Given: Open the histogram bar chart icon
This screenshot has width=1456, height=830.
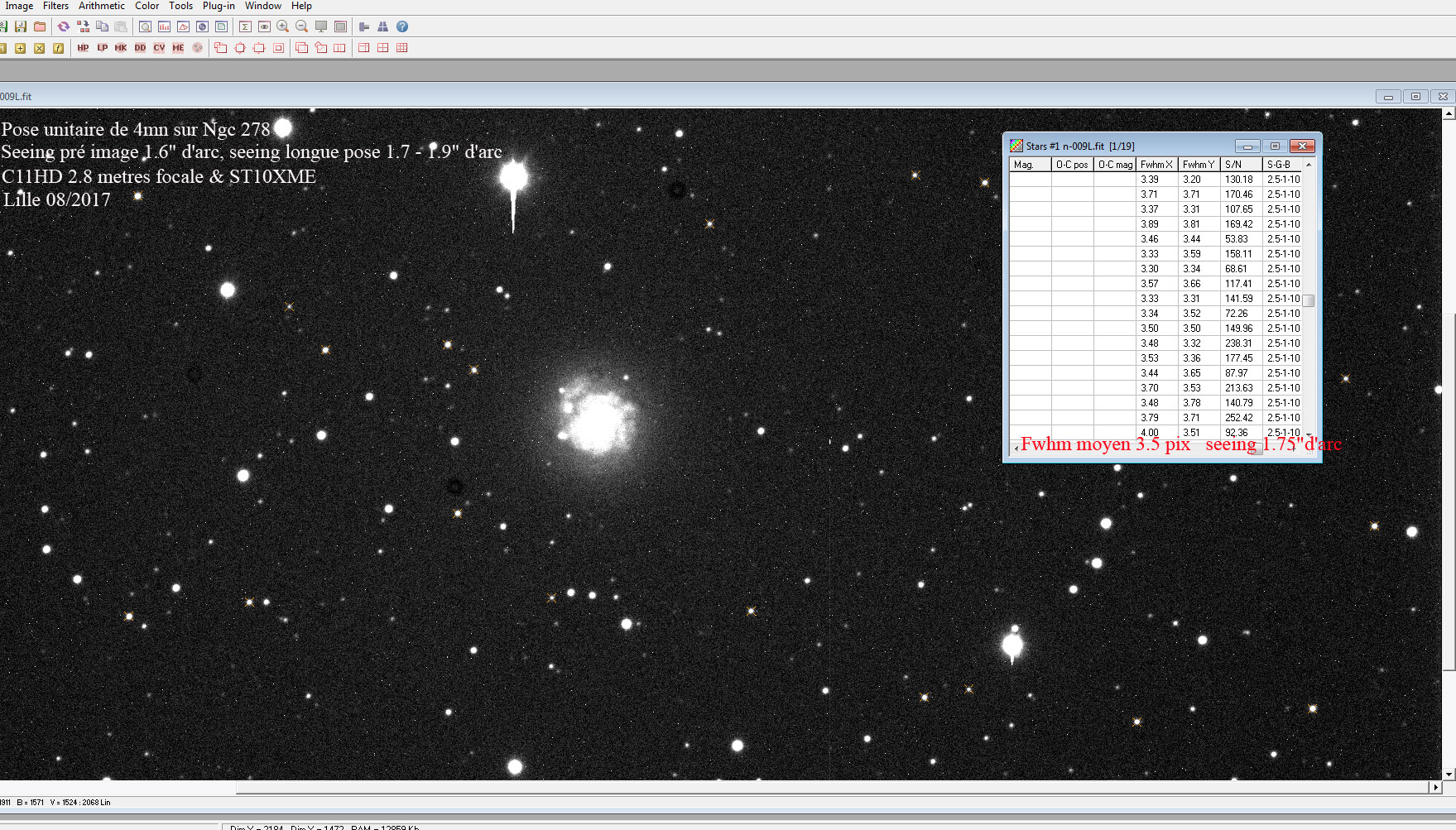Looking at the screenshot, I should point(165,26).
